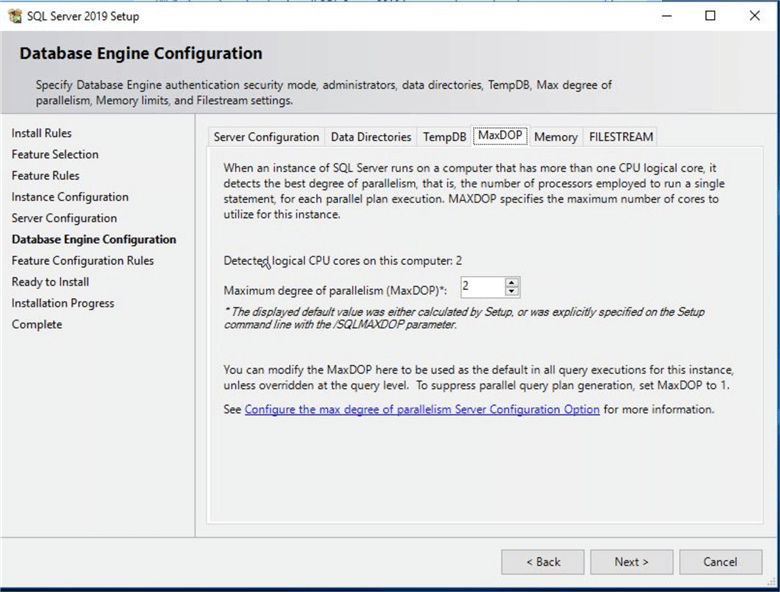Viewport: 780px width, 592px height.
Task: Switch to the Server Configuration tab
Action: [x=266, y=137]
